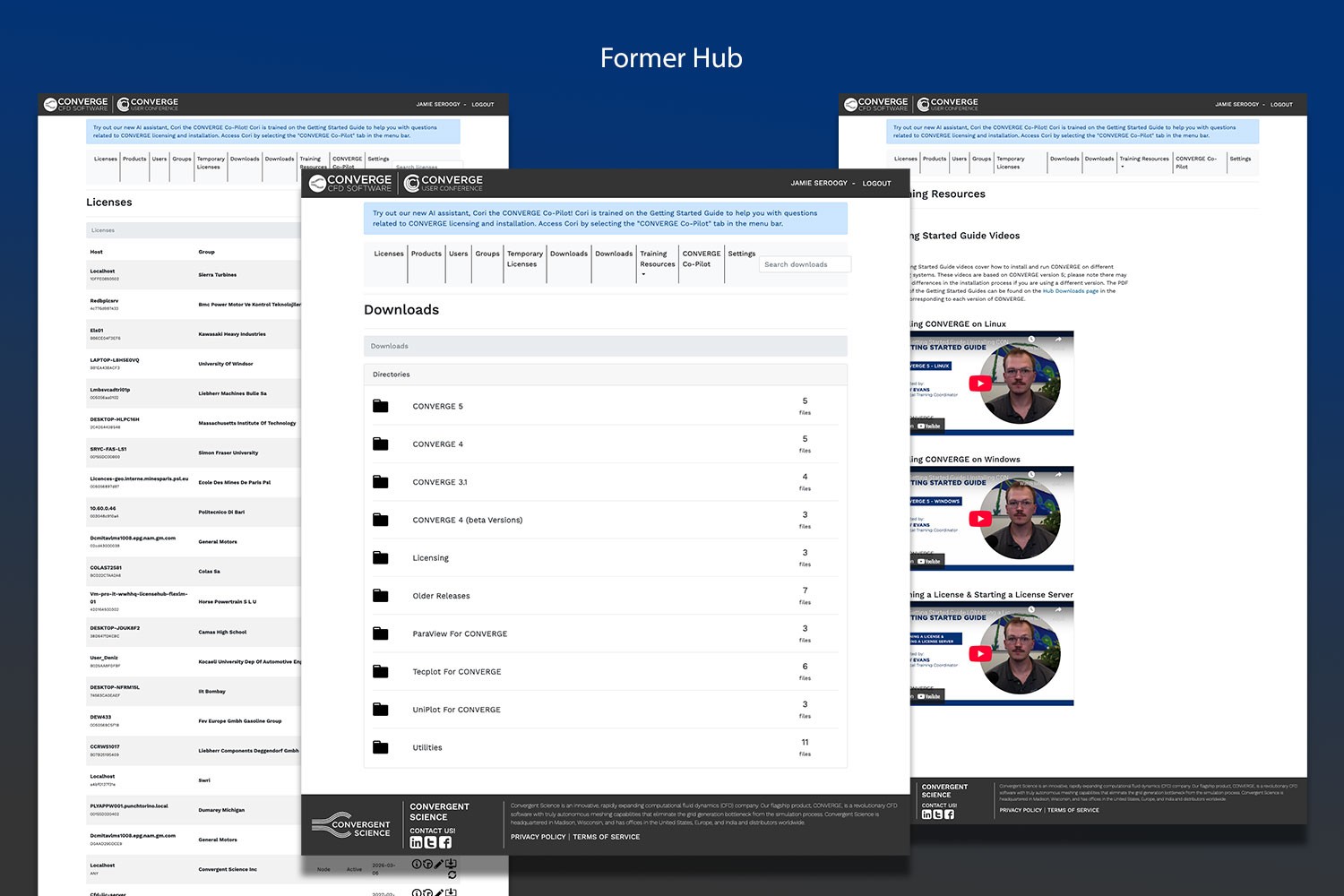Open Privacy Policy in Training Resources footer

(1021, 810)
